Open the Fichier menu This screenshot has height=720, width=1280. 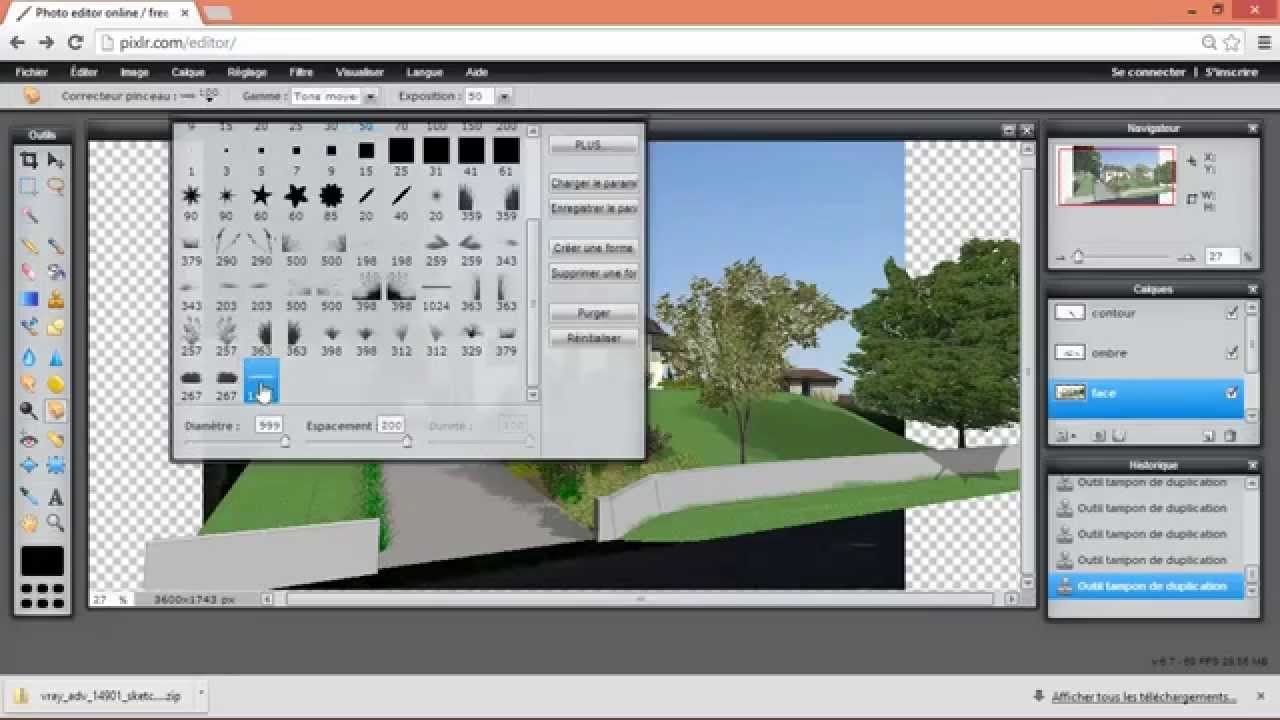pyautogui.click(x=32, y=72)
